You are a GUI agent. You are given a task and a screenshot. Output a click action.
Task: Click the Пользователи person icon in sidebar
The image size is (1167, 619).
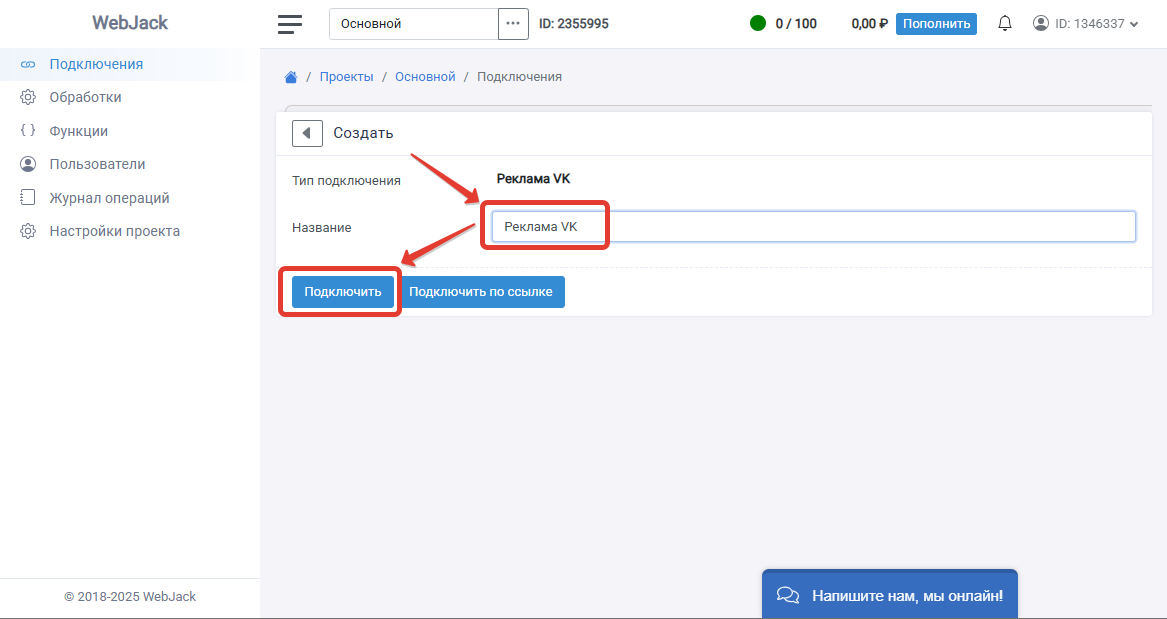click(x=28, y=164)
